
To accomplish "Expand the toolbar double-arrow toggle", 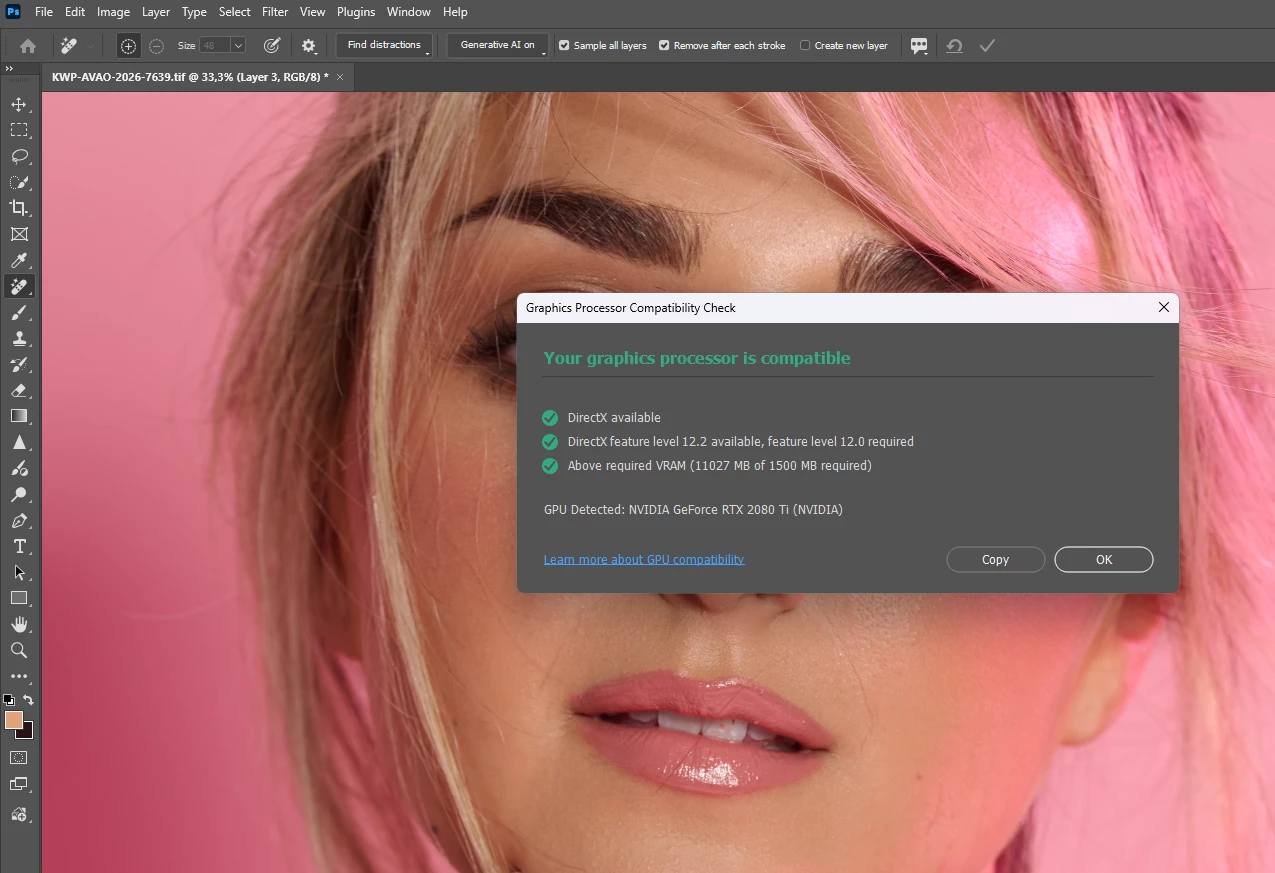I will tap(9, 69).
